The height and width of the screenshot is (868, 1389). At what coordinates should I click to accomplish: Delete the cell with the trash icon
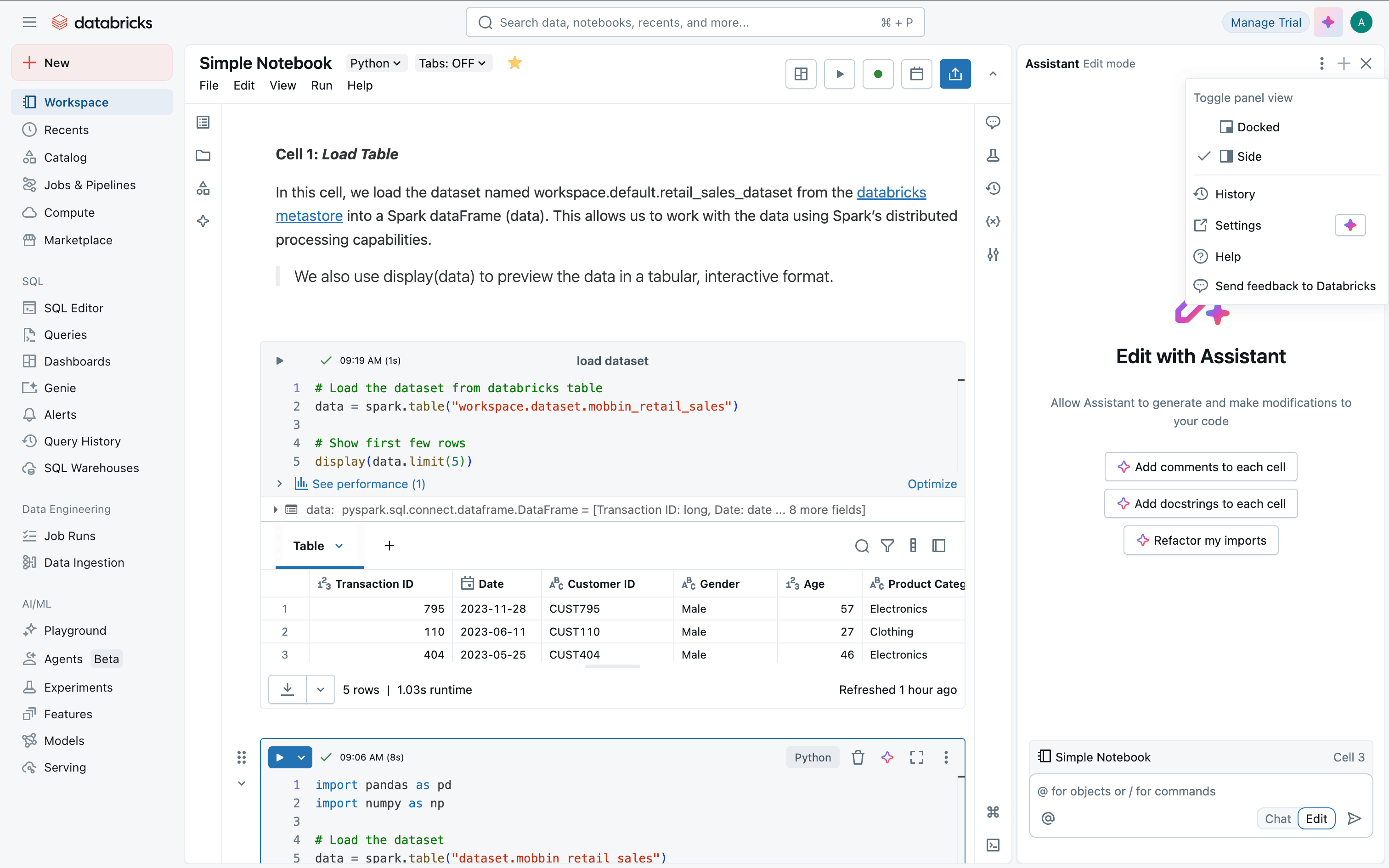click(858, 757)
